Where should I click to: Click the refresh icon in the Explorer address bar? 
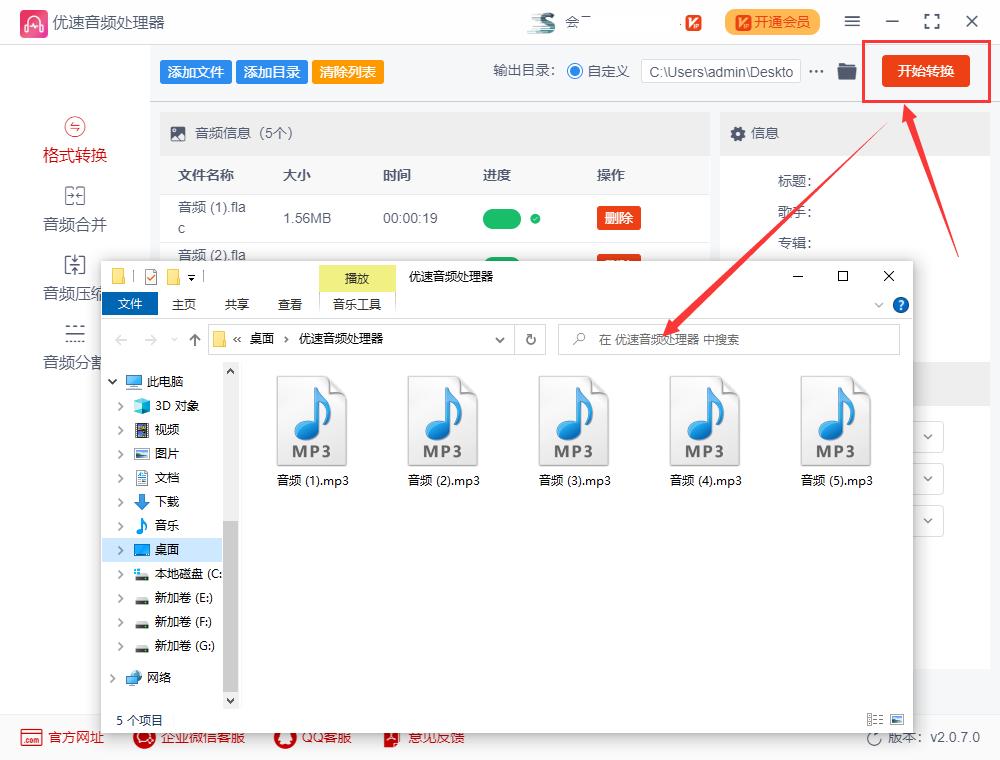coord(531,339)
